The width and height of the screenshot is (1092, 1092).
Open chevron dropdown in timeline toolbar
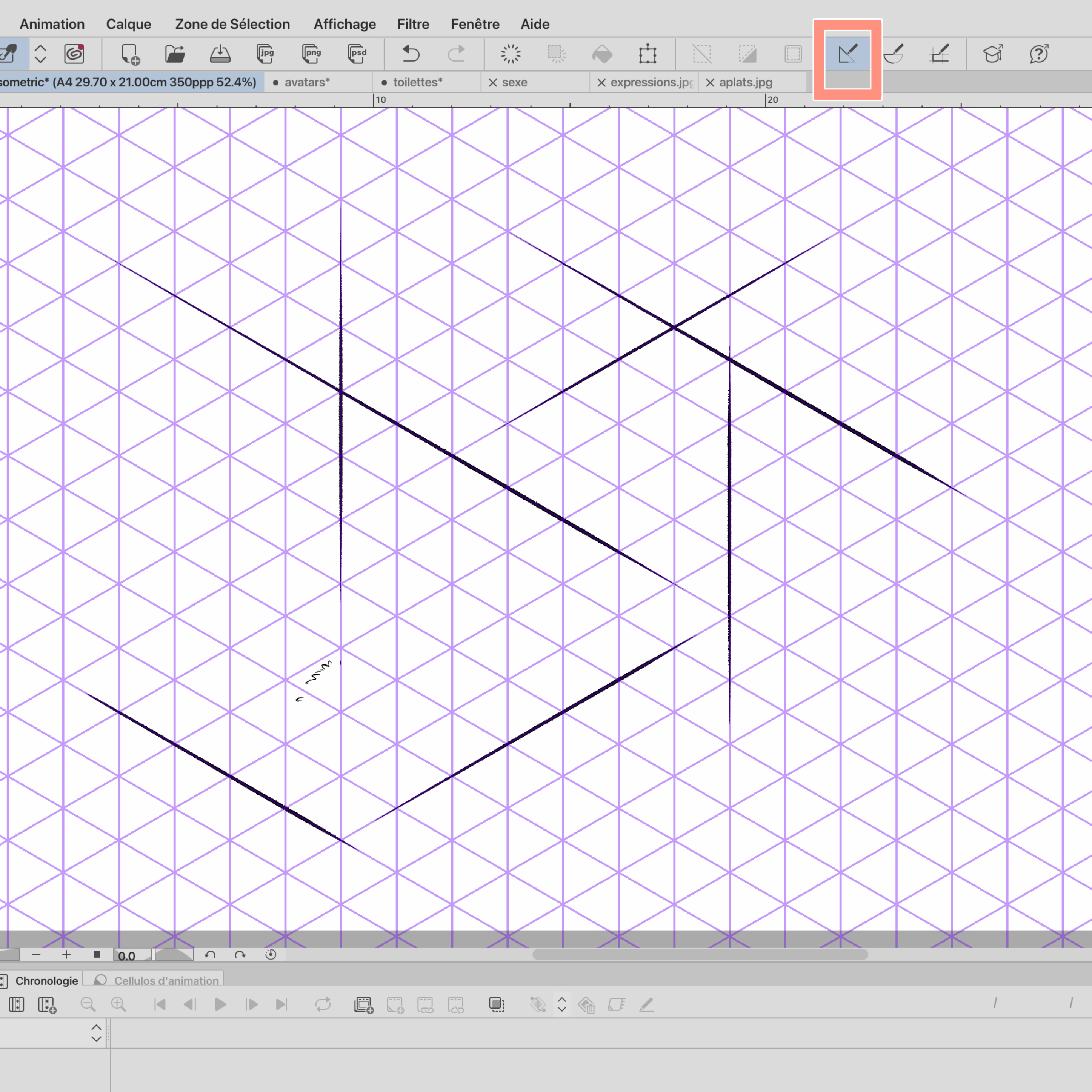[x=562, y=1004]
